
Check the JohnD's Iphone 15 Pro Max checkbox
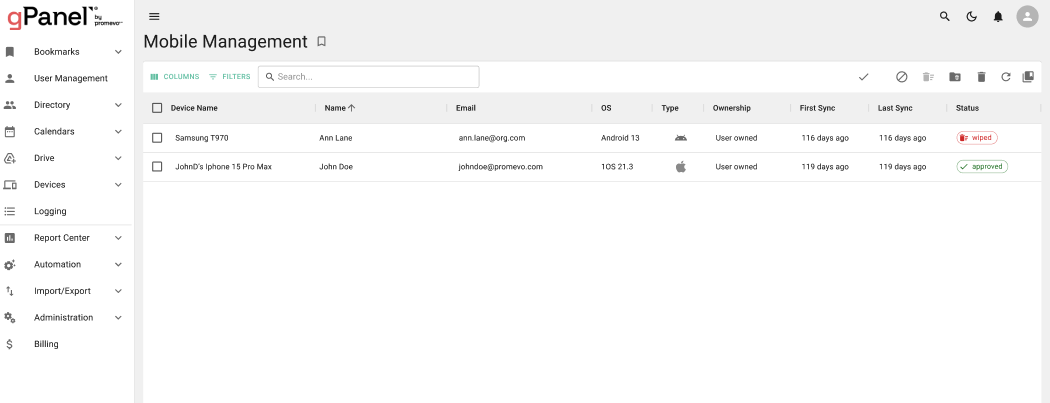[x=157, y=167]
